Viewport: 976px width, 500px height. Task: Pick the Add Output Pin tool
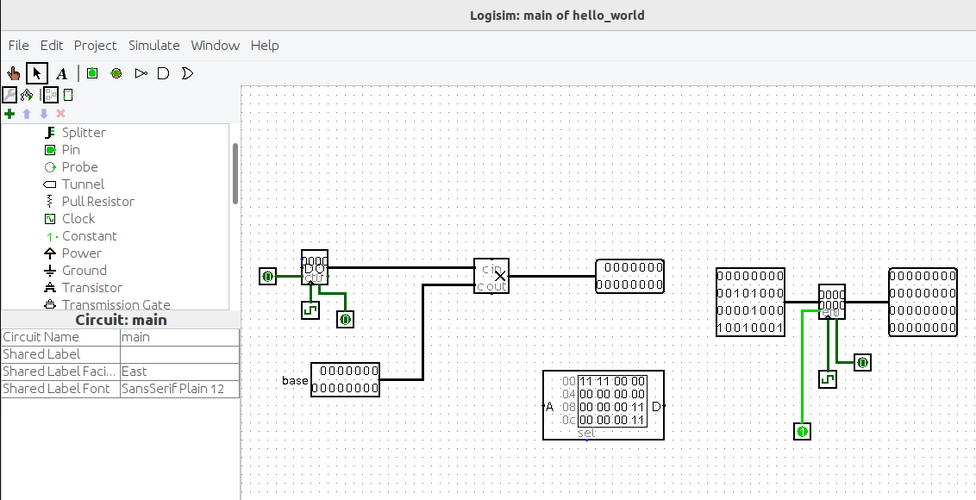[116, 73]
